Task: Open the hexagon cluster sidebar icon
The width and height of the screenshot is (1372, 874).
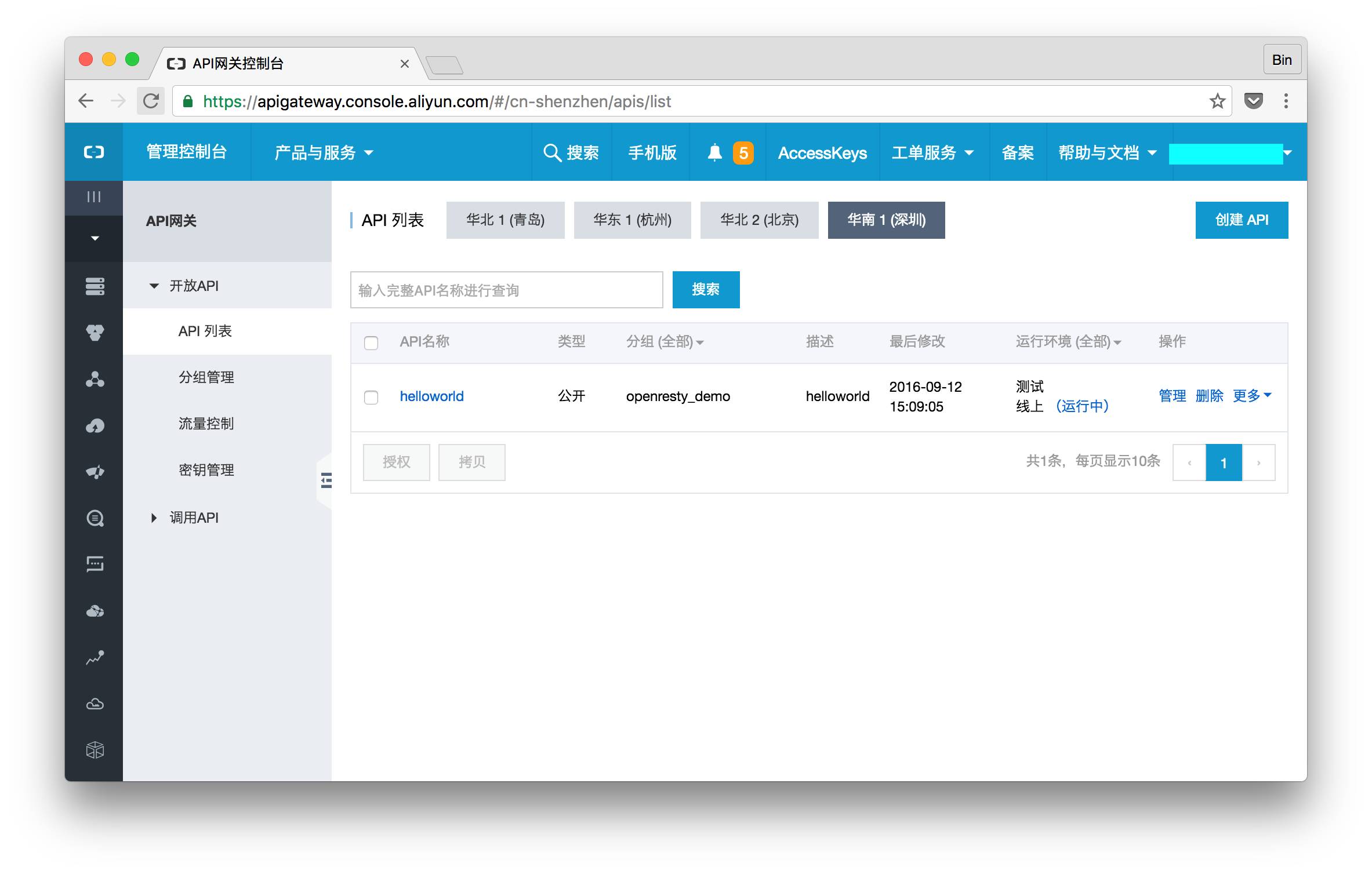Action: [95, 333]
